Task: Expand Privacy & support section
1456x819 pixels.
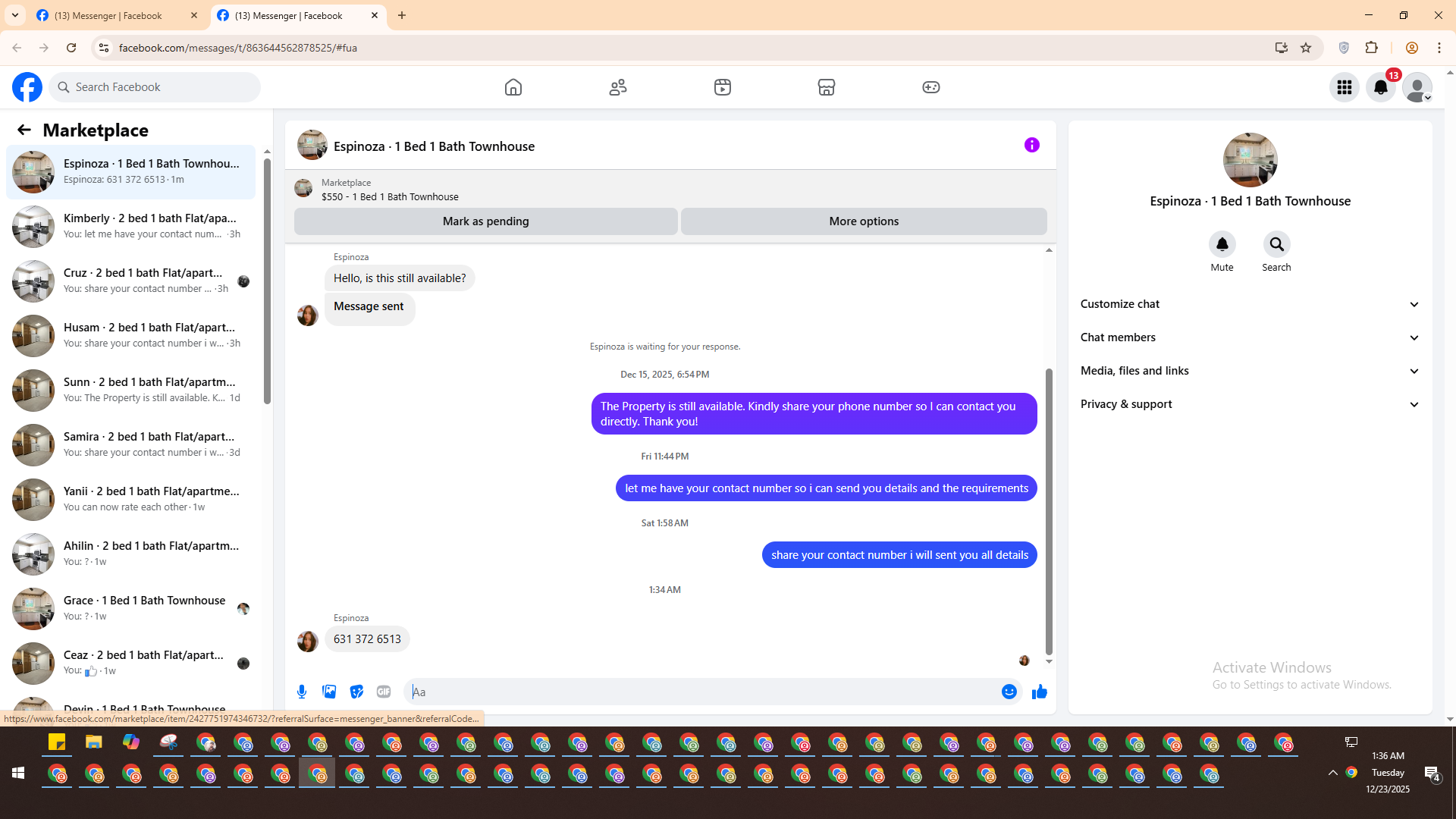Action: click(x=1250, y=404)
